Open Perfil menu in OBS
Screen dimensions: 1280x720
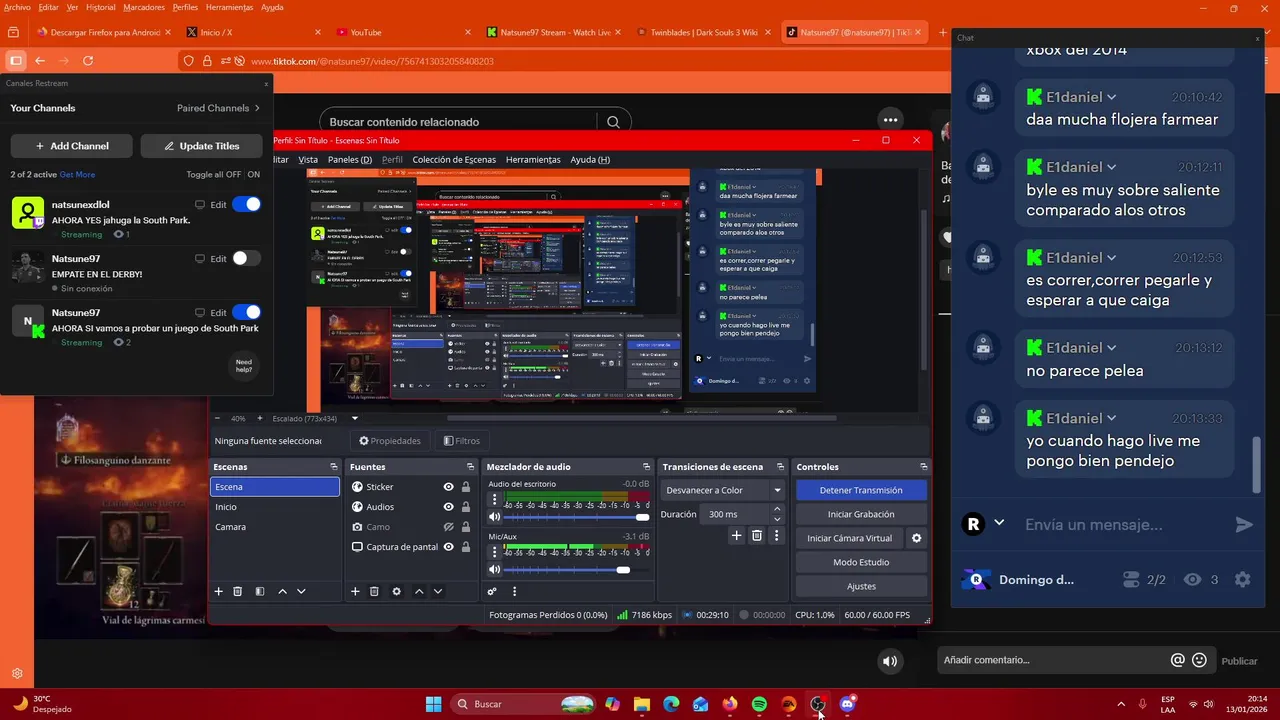(x=392, y=159)
